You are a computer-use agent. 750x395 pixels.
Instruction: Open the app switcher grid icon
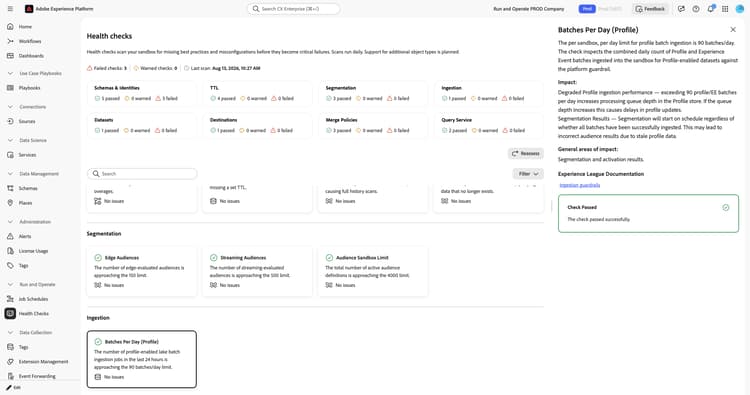tap(725, 9)
